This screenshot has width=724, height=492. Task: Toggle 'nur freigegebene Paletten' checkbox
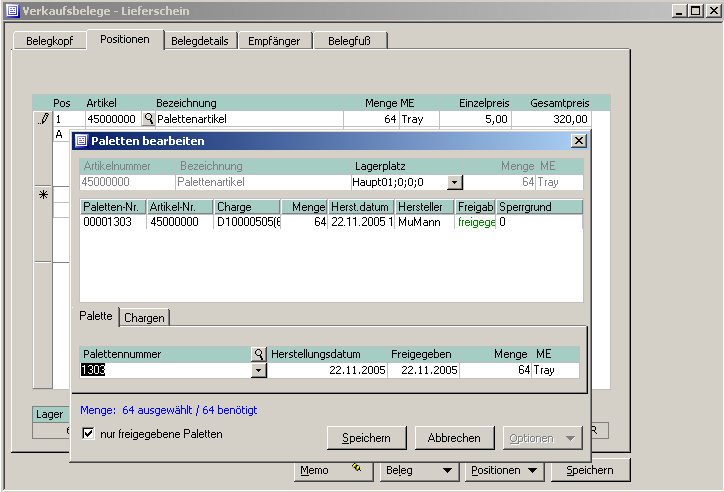(89, 434)
